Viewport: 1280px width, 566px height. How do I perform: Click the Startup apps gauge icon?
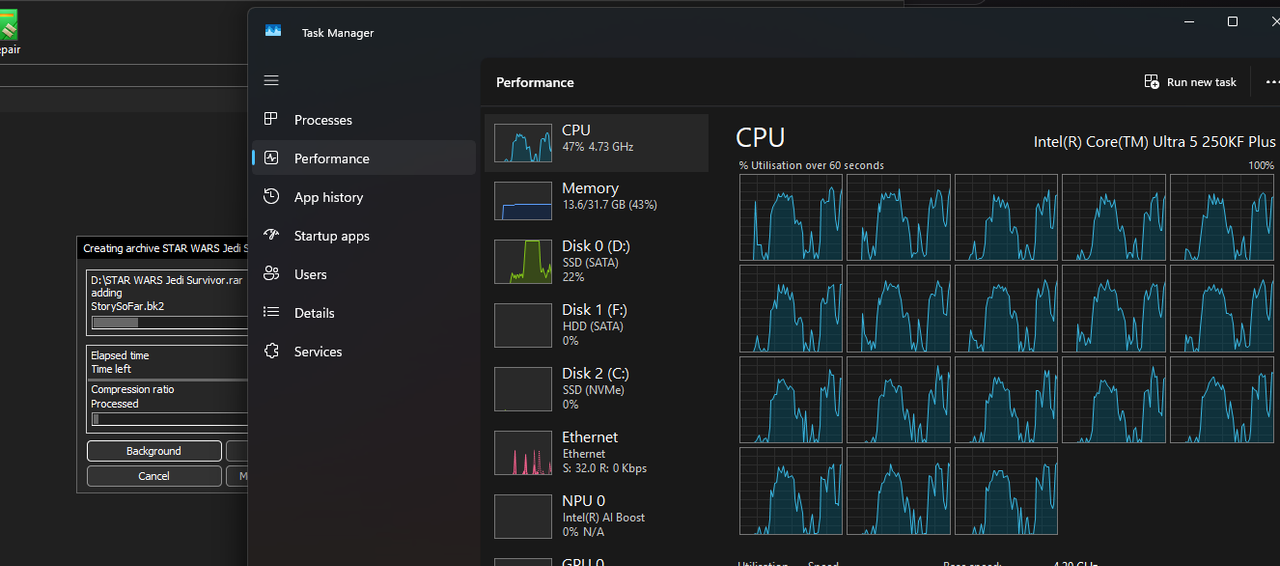pos(271,235)
